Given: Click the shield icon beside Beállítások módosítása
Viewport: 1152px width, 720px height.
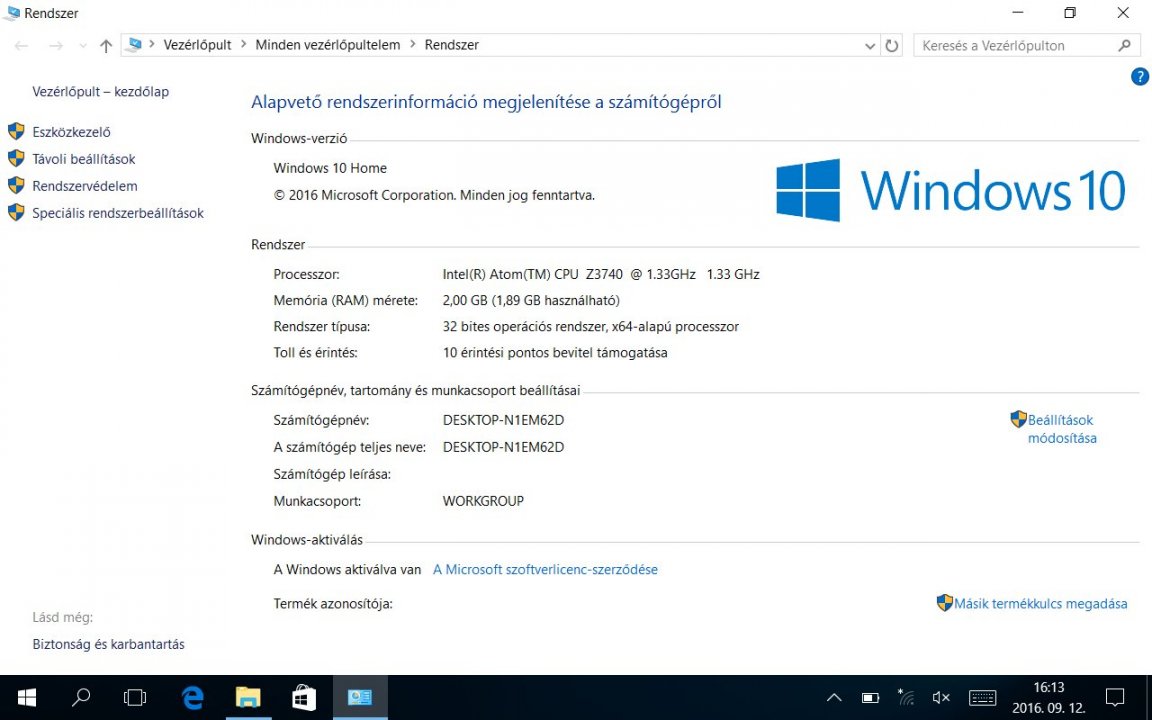Looking at the screenshot, I should (1018, 420).
